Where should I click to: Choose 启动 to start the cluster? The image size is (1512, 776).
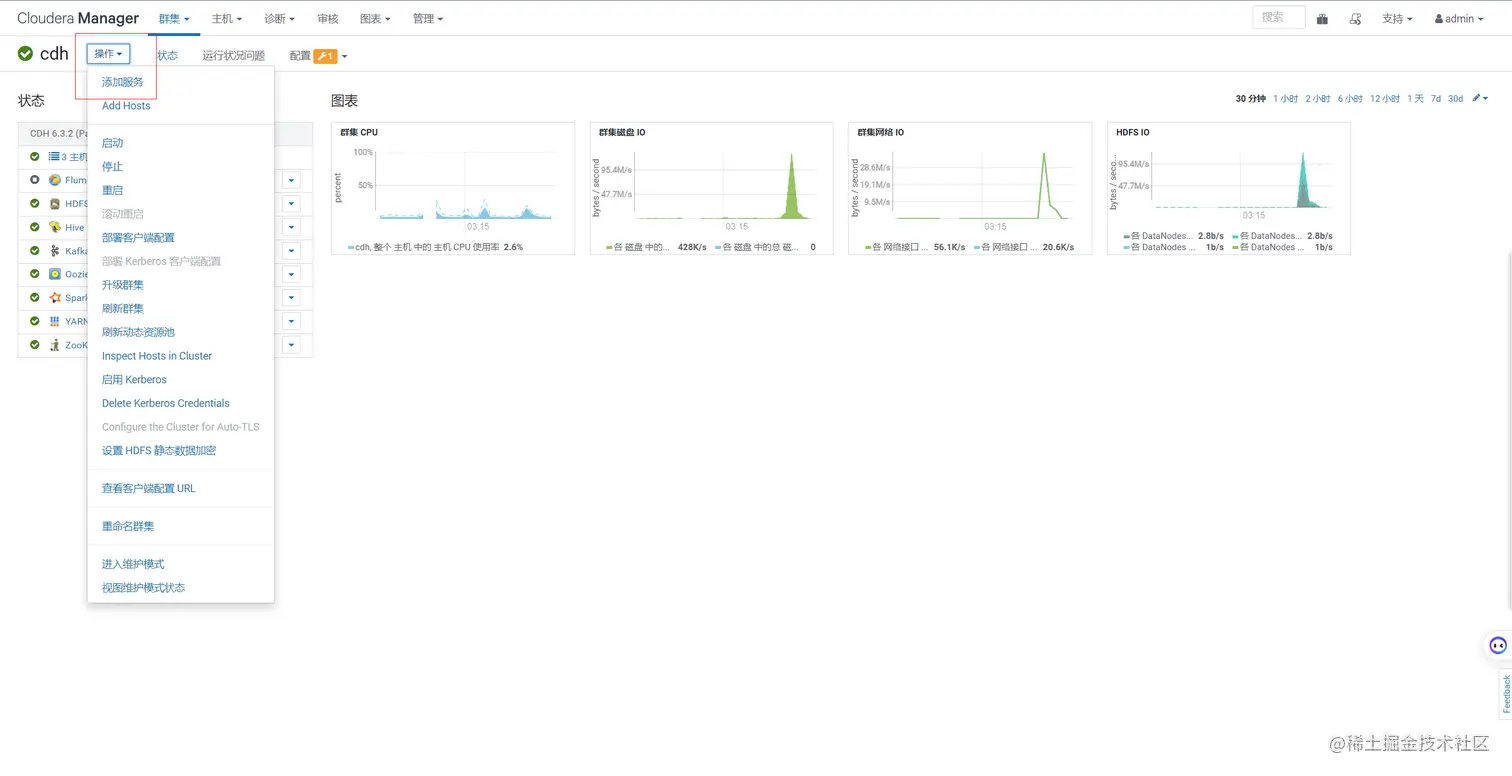(112, 143)
